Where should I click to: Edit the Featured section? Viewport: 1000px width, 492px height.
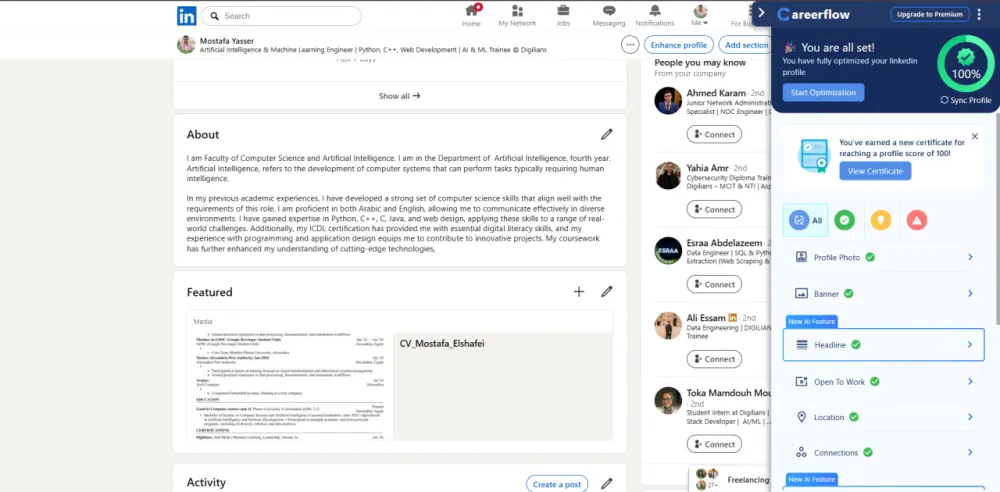tap(607, 292)
